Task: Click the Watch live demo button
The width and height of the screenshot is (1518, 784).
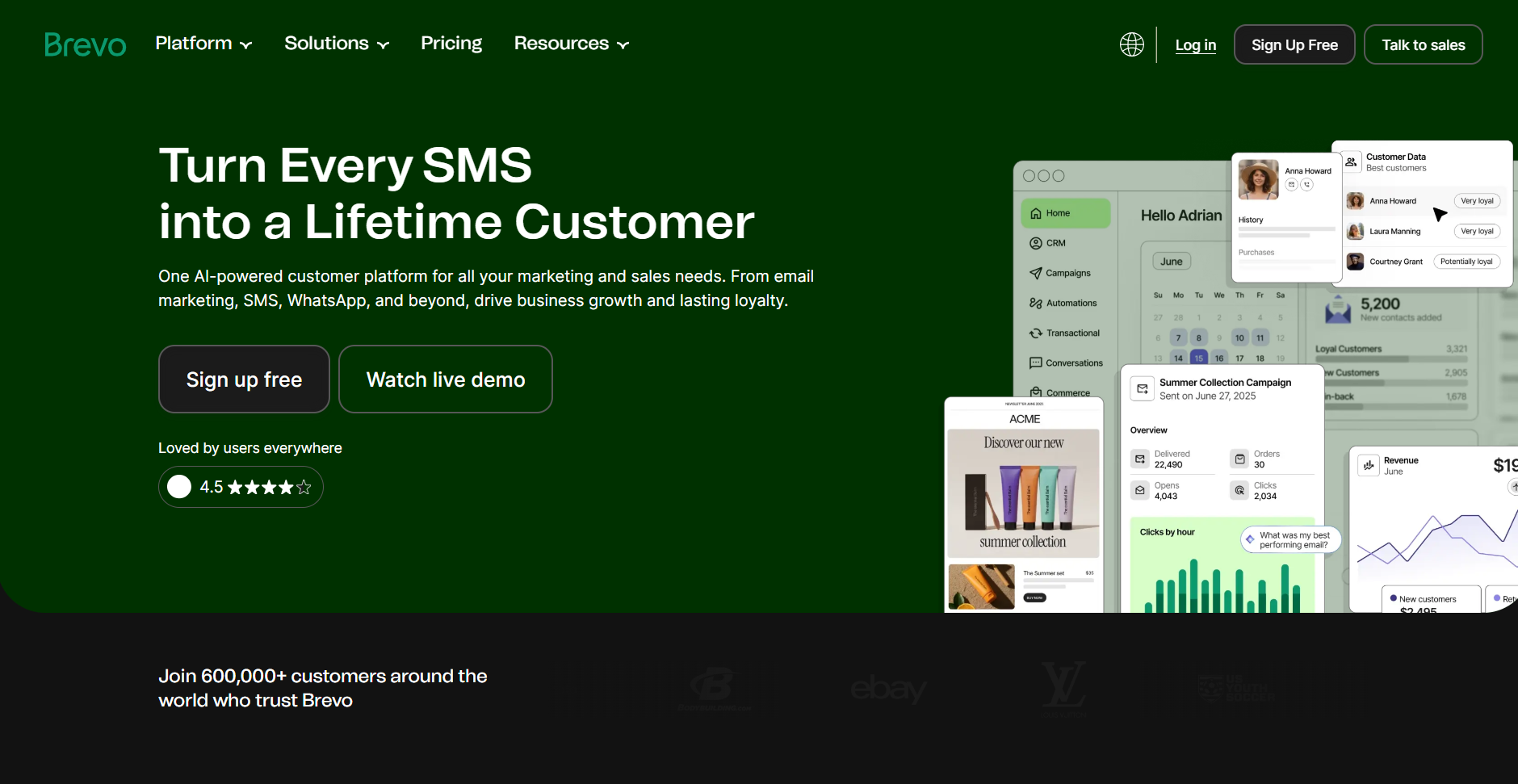Action: pyautogui.click(x=446, y=379)
